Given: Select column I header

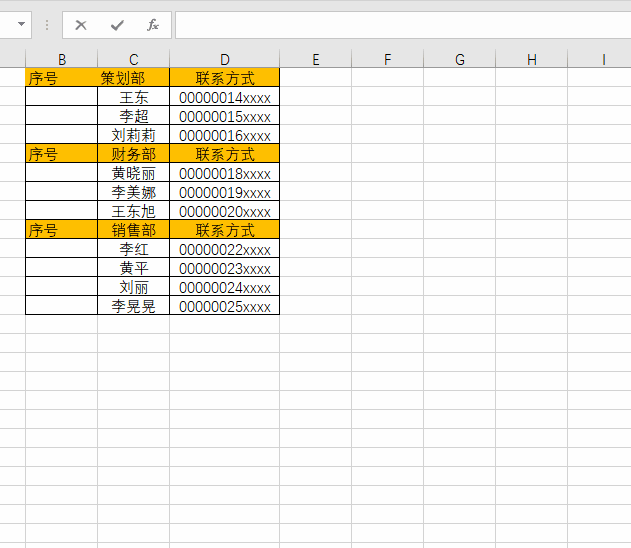Looking at the screenshot, I should tap(600, 60).
